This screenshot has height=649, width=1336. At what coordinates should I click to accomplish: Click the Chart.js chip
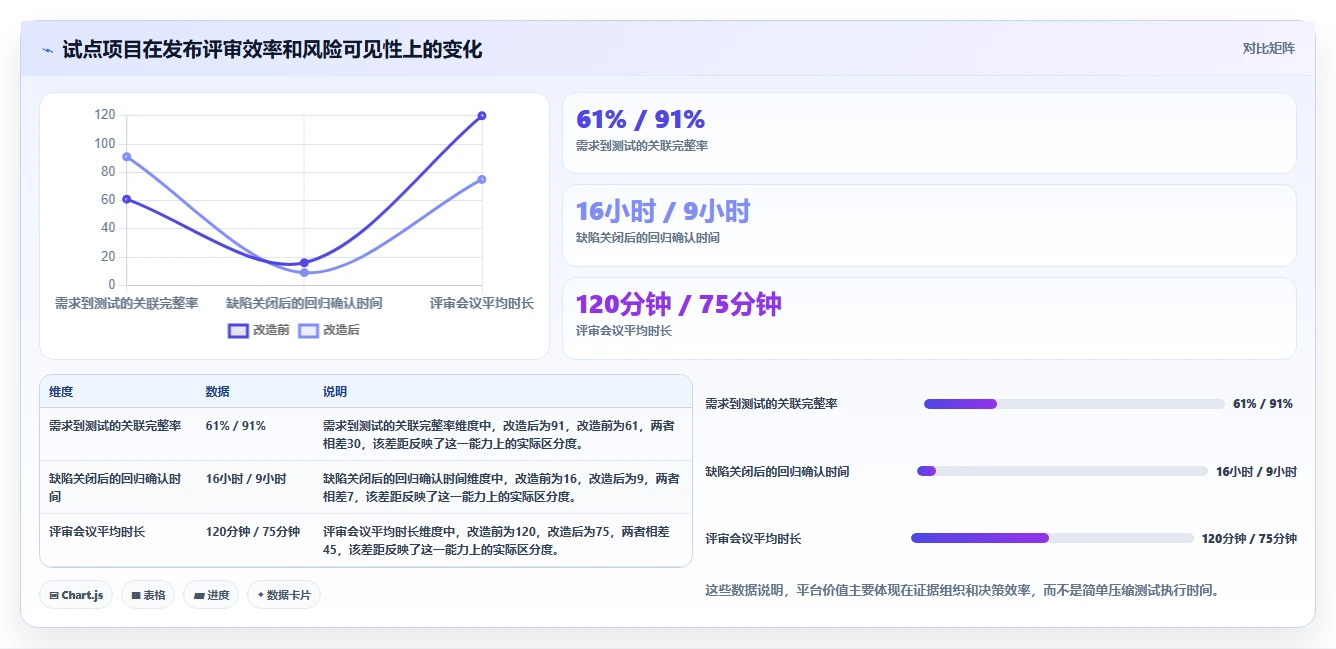(x=77, y=595)
